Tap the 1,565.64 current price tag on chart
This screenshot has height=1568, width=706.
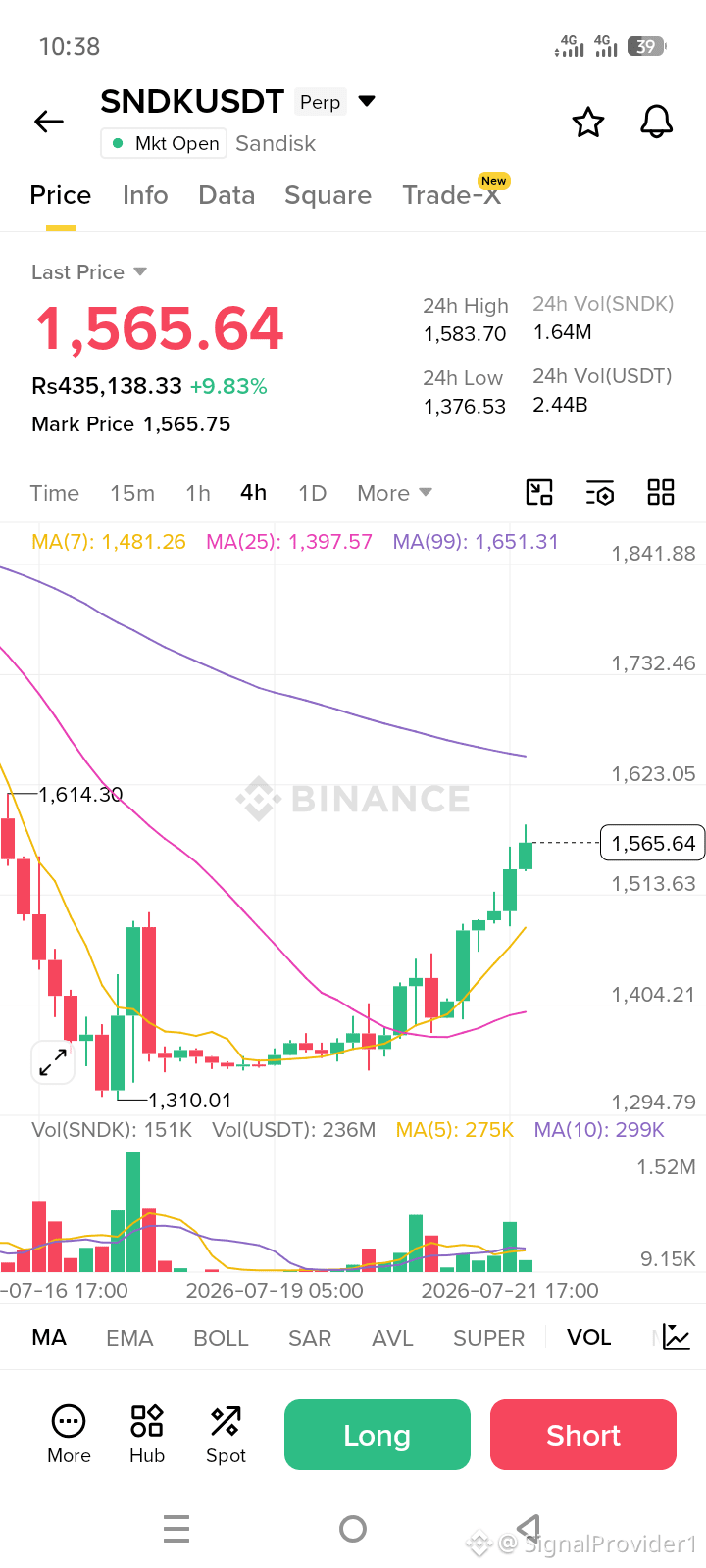coord(653,843)
